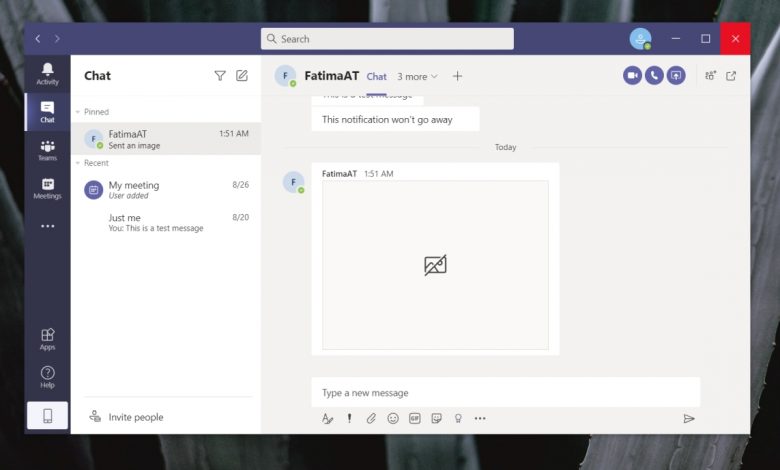
Task: Open the Help menu
Action: click(47, 377)
